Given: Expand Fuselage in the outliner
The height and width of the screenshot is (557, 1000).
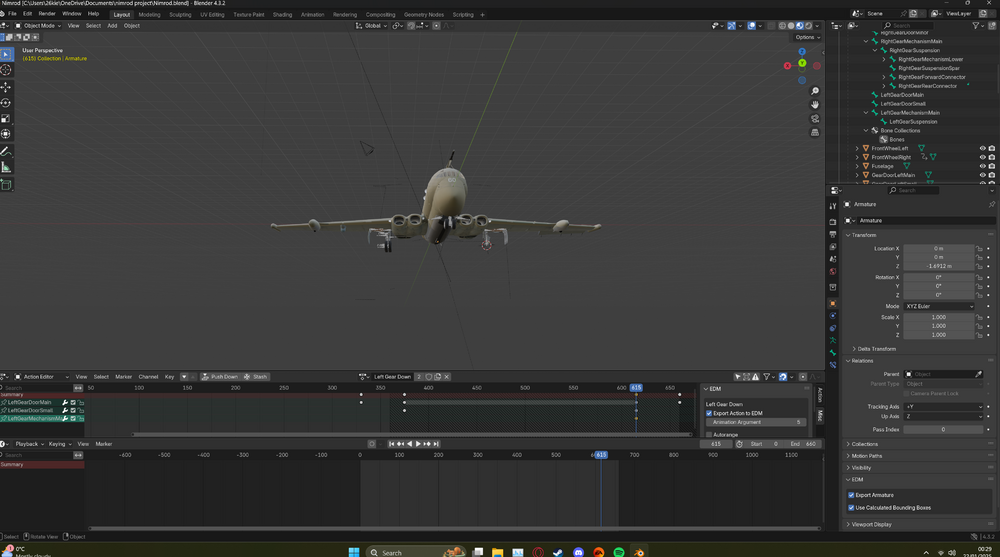Looking at the screenshot, I should 857,166.
